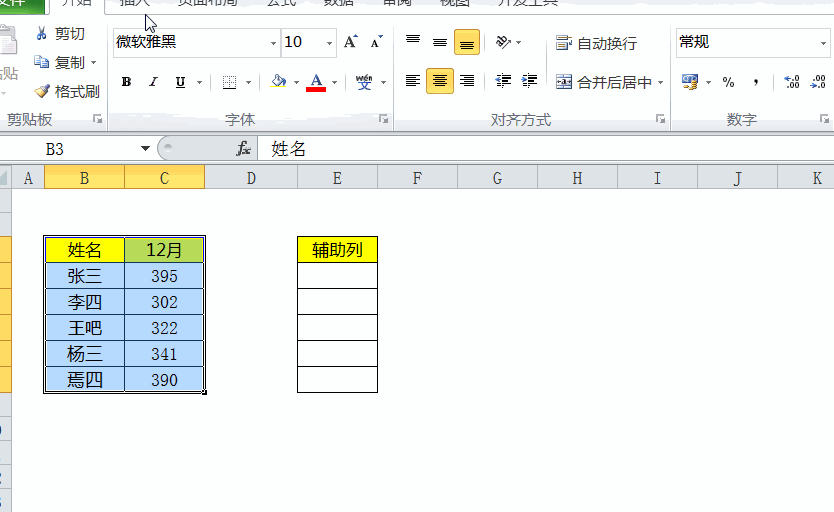Select the cell with value 390
The height and width of the screenshot is (512, 834).
[x=164, y=380]
